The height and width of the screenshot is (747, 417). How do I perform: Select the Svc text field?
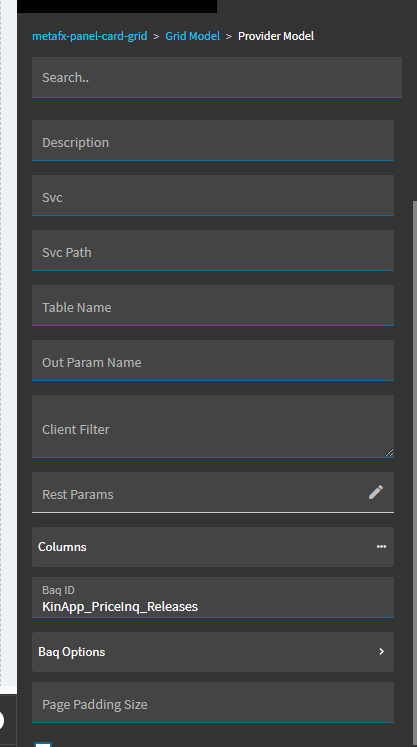(x=213, y=195)
